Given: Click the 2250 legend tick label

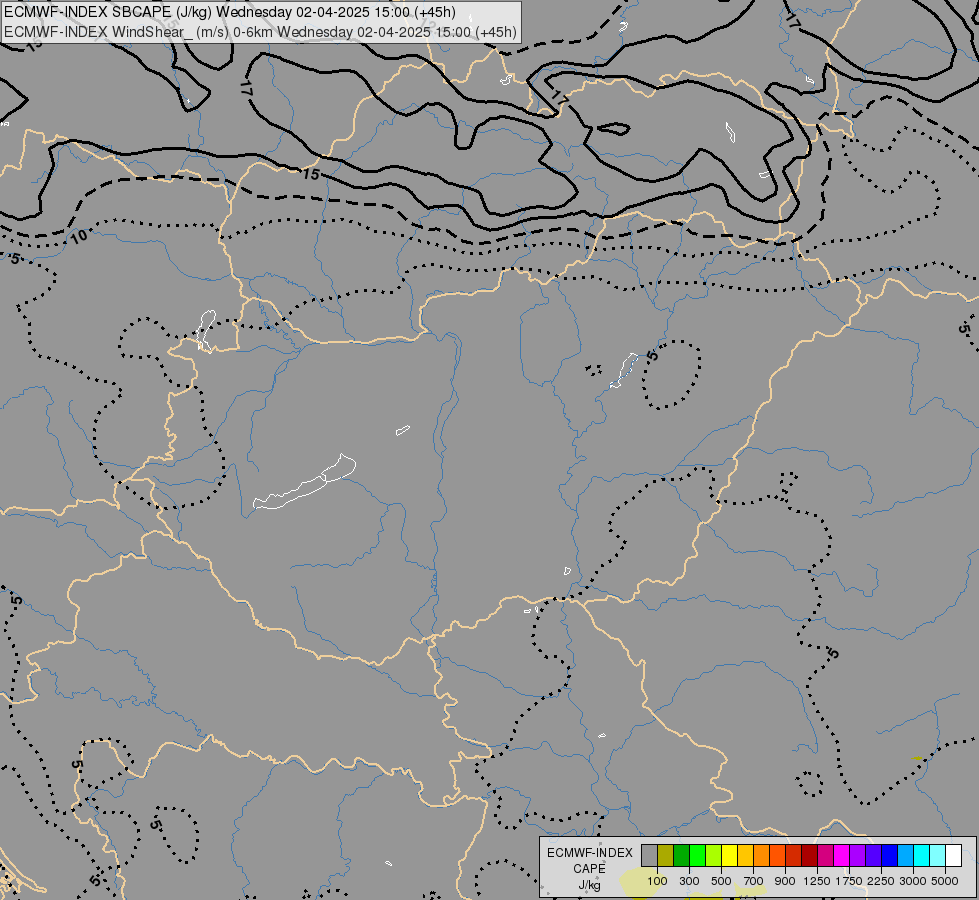Looking at the screenshot, I should click(x=881, y=881).
